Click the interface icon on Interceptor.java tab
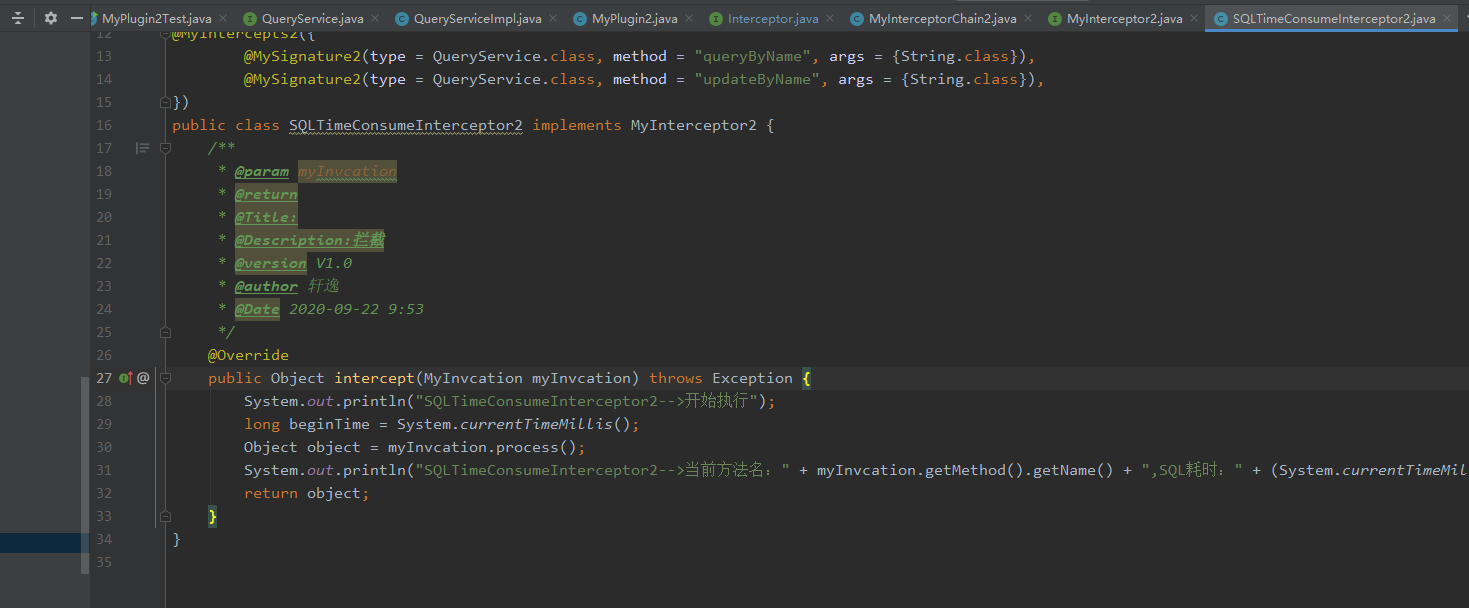 point(716,19)
